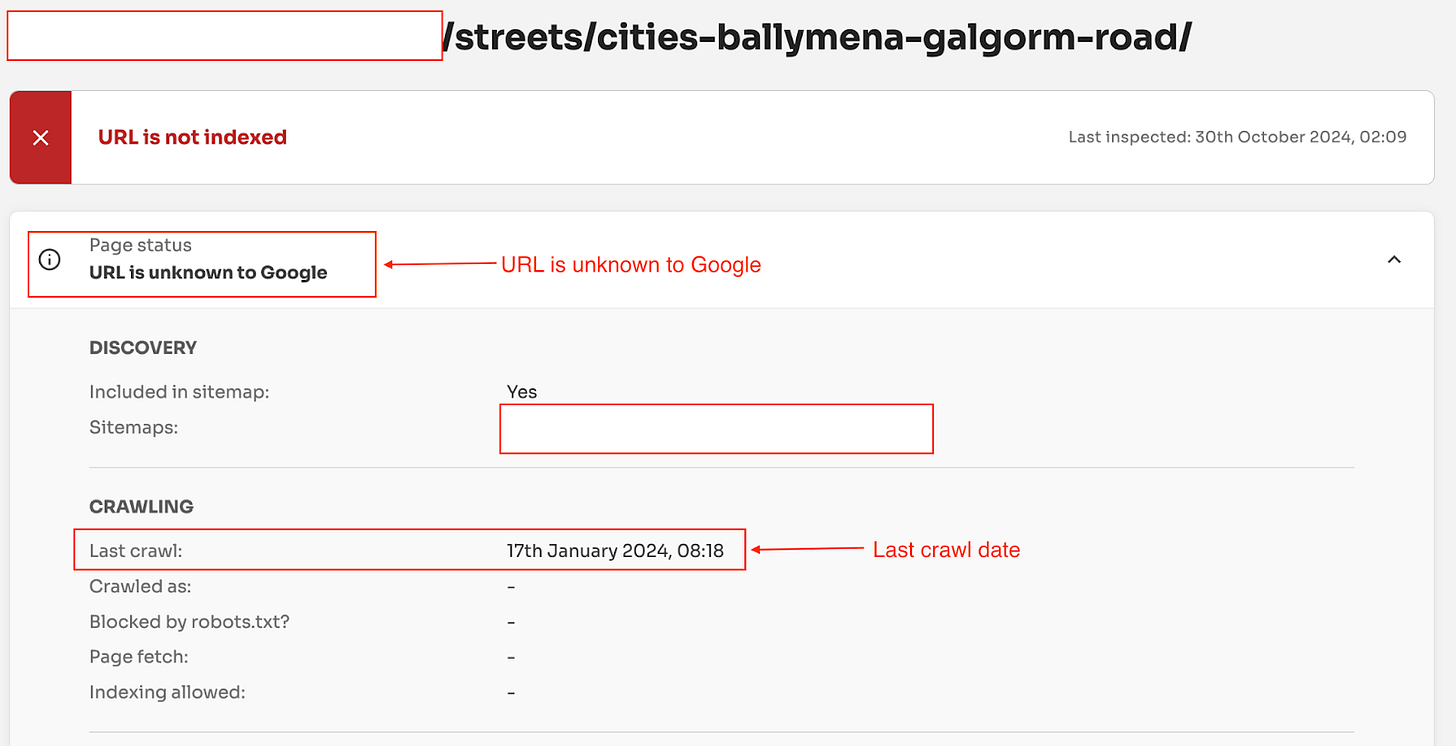Click the "Indexing allowed:" label
This screenshot has height=746, width=1456.
coord(167,692)
